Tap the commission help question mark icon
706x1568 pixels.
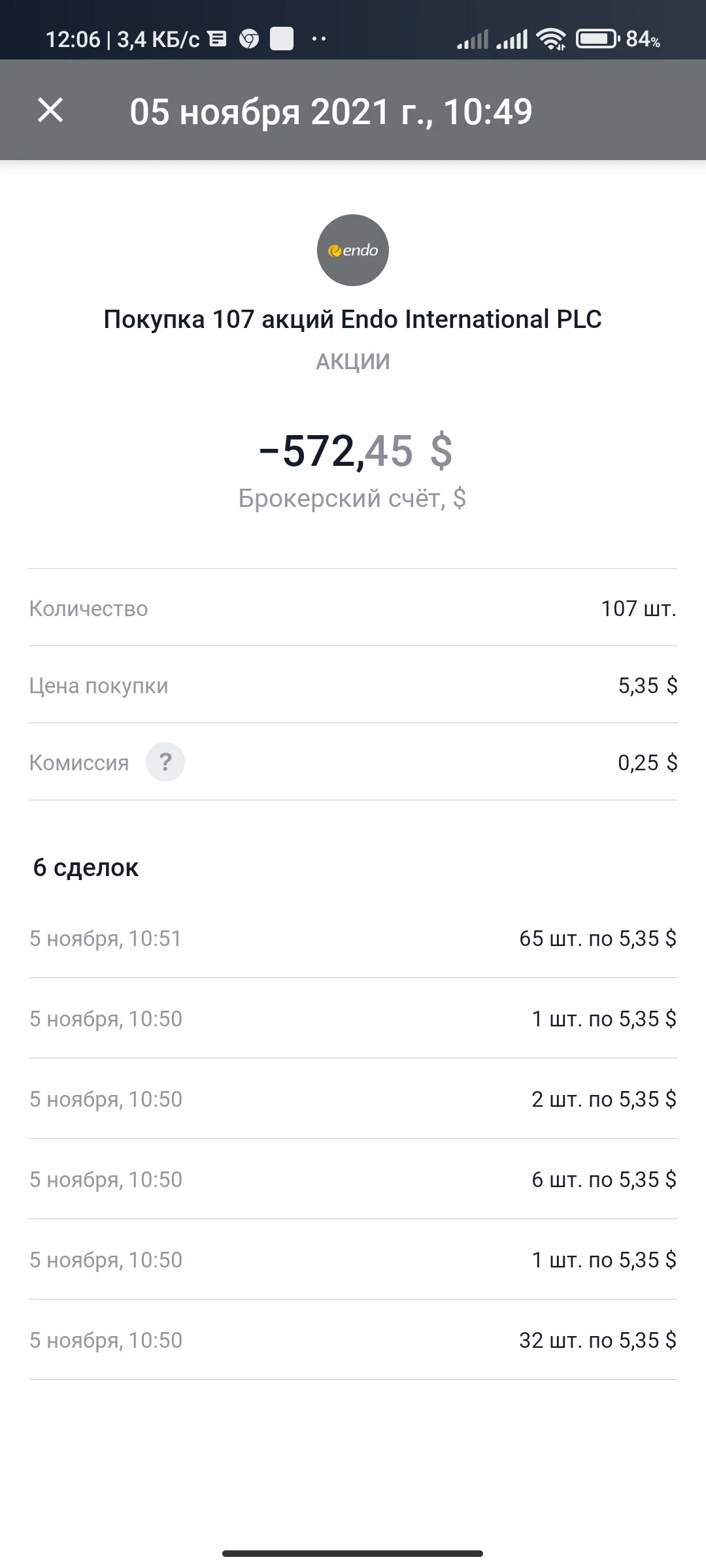[x=165, y=762]
